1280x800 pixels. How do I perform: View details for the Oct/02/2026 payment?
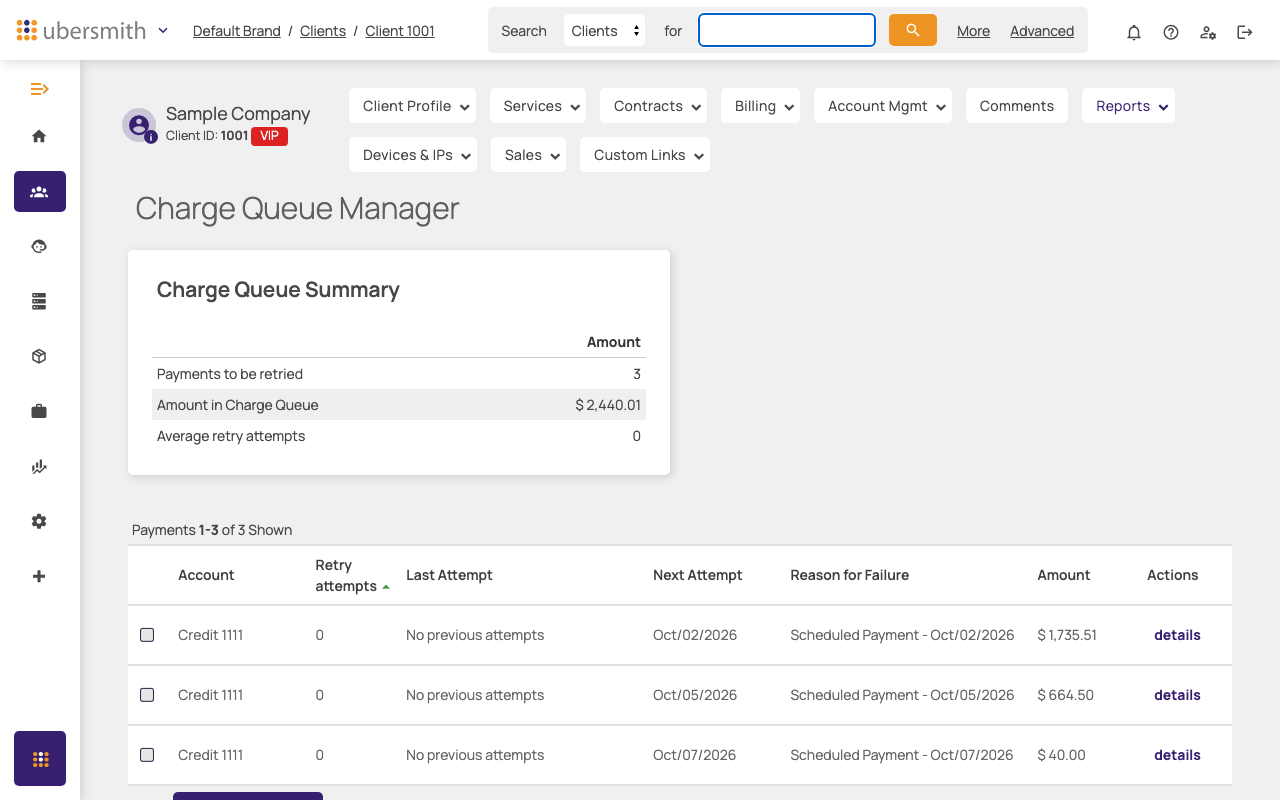(x=1177, y=635)
